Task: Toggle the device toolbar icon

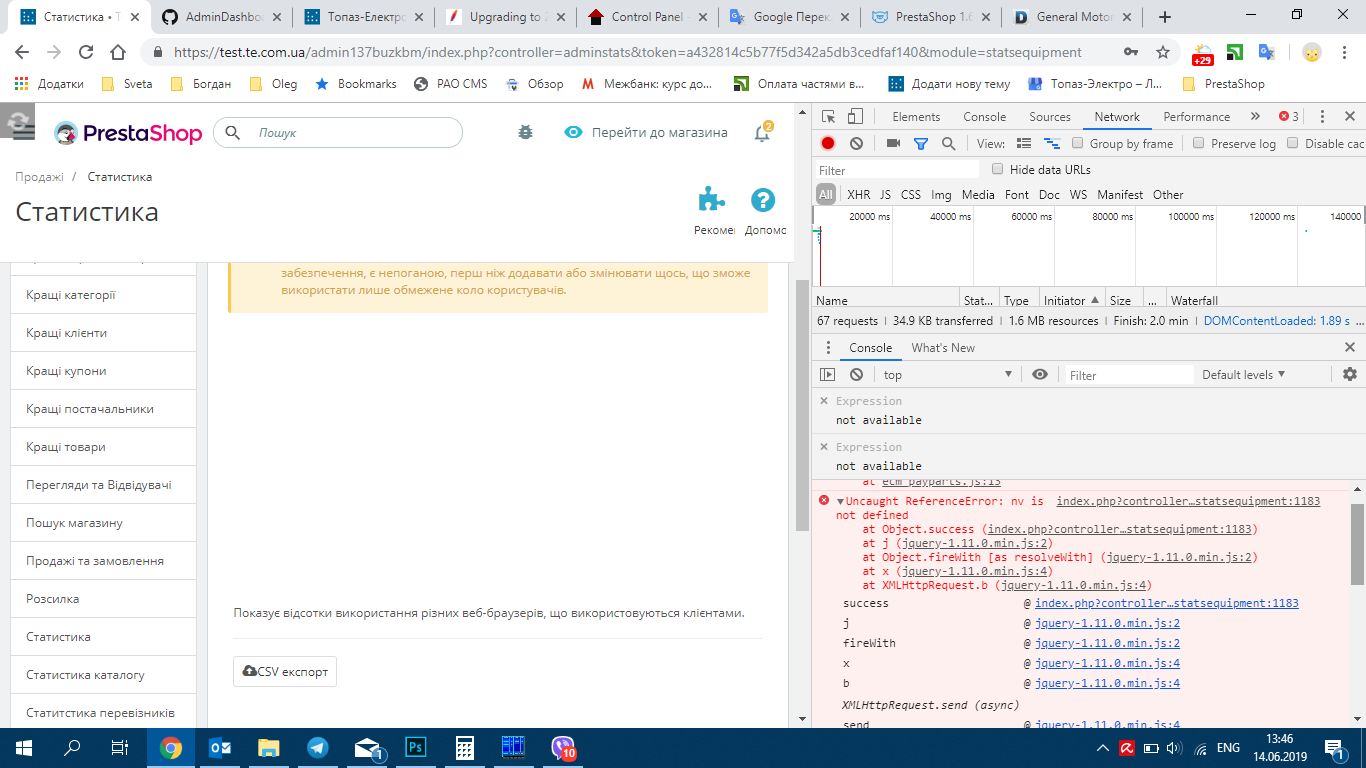Action: tap(856, 117)
